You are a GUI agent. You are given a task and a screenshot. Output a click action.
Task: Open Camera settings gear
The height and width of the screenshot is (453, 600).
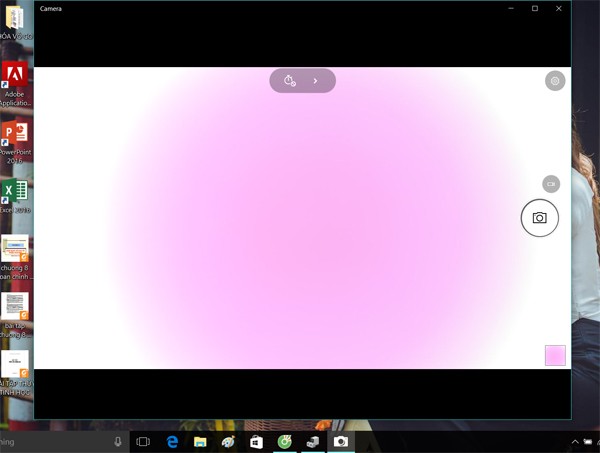click(555, 81)
